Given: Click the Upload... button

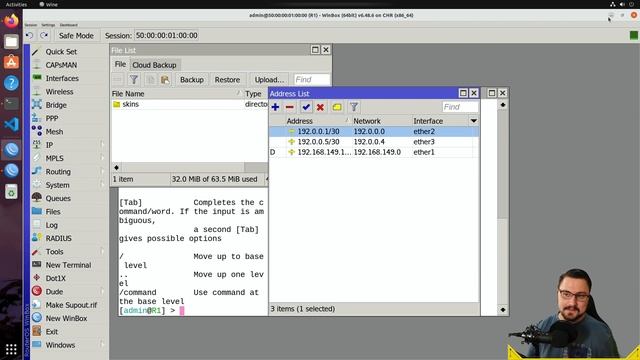Looking at the screenshot, I should [269, 80].
